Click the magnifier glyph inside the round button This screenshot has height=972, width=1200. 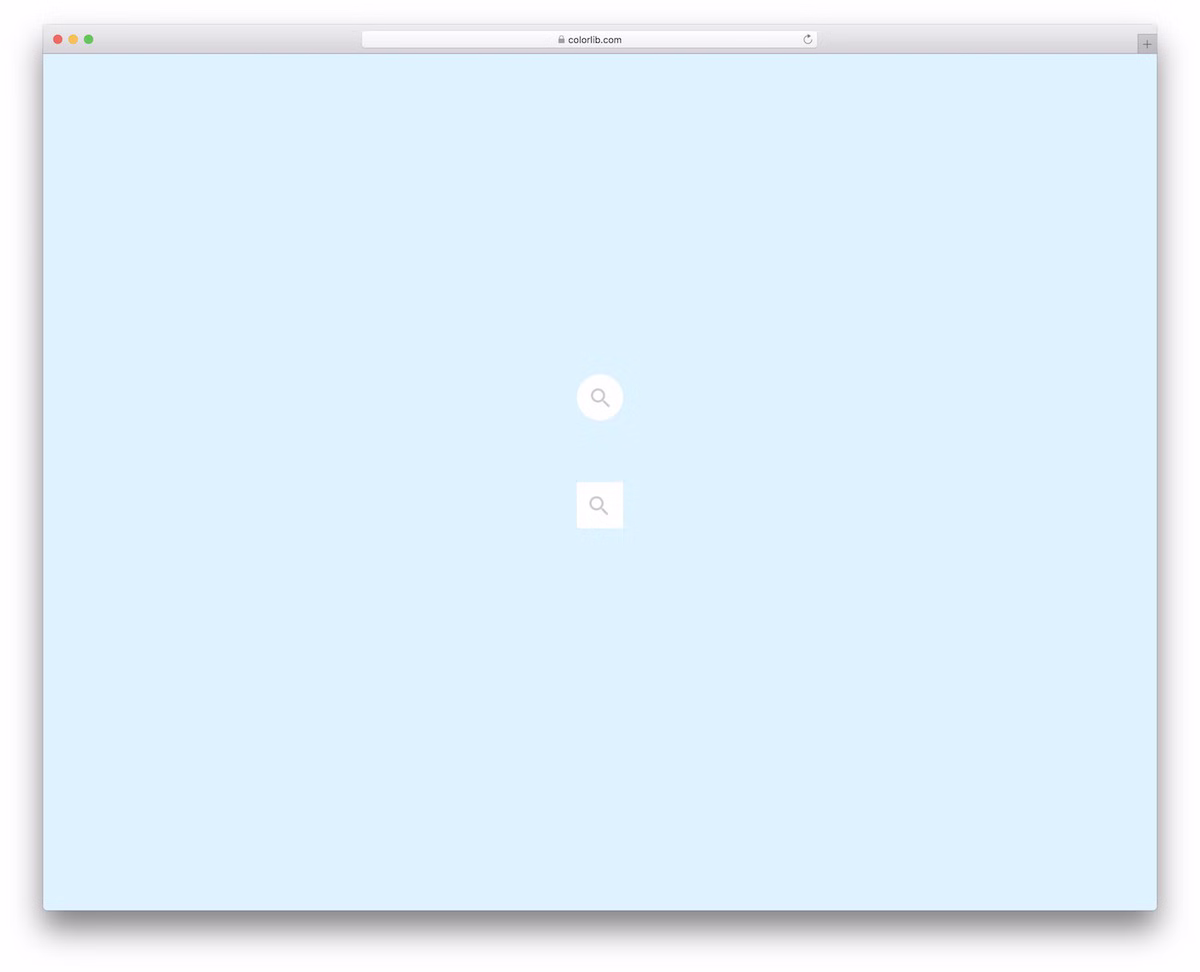(x=599, y=396)
